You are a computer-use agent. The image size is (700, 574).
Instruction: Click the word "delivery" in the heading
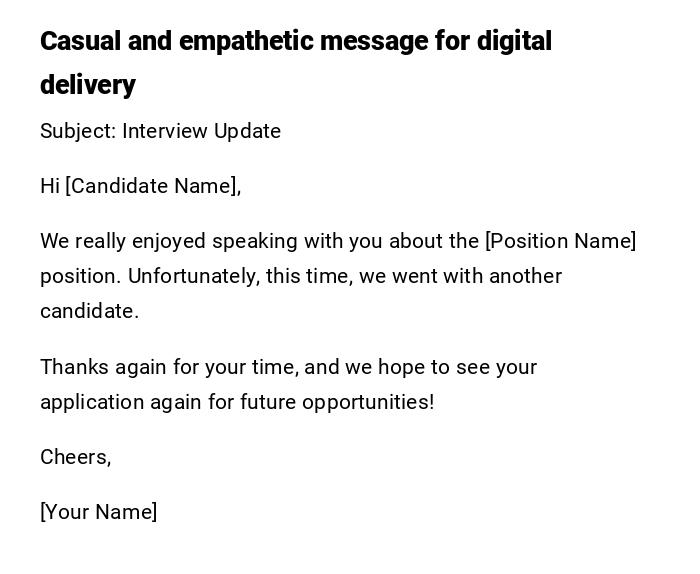point(88,86)
